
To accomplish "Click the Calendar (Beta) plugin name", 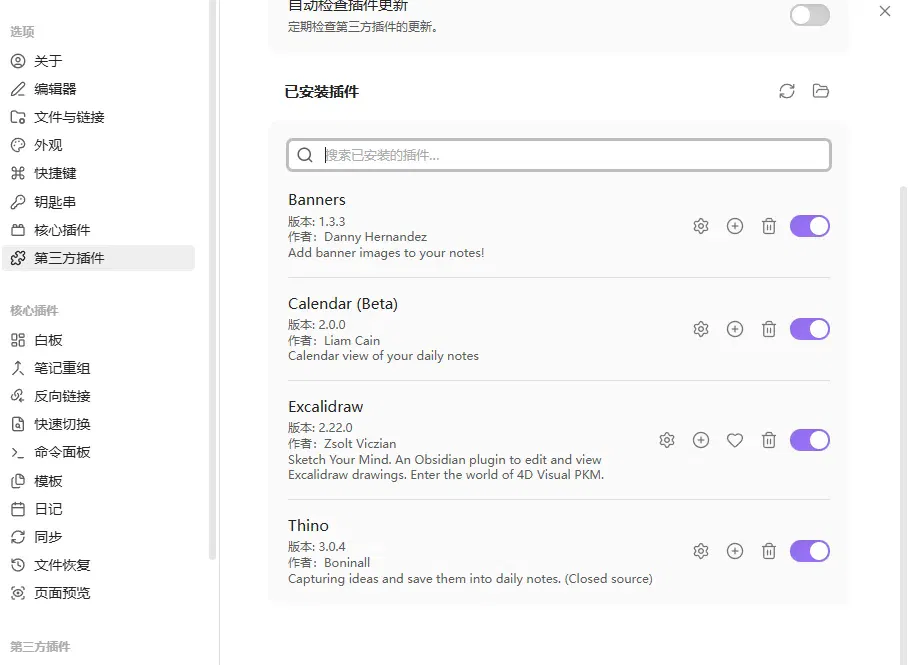I will [x=343, y=304].
